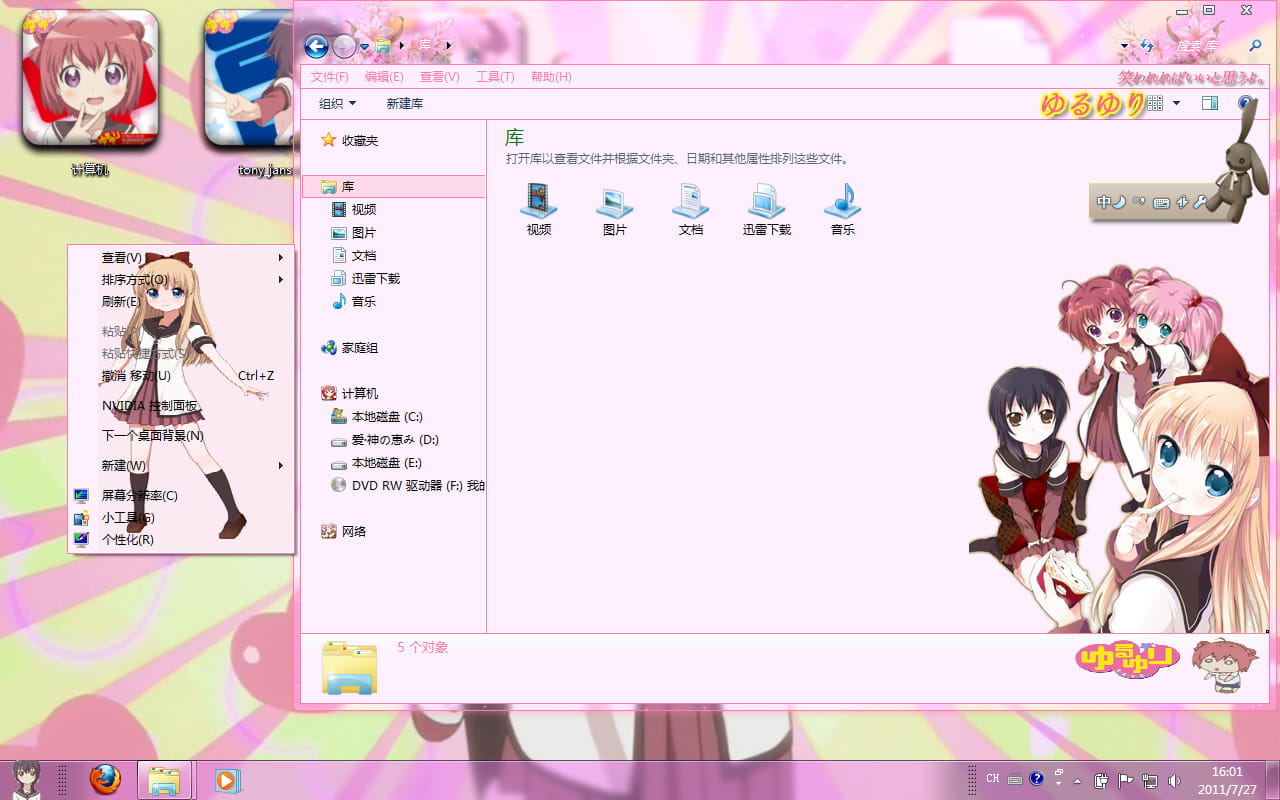Toggle the preview pane in Explorer
Image resolution: width=1280 pixels, height=800 pixels.
pos(1210,102)
